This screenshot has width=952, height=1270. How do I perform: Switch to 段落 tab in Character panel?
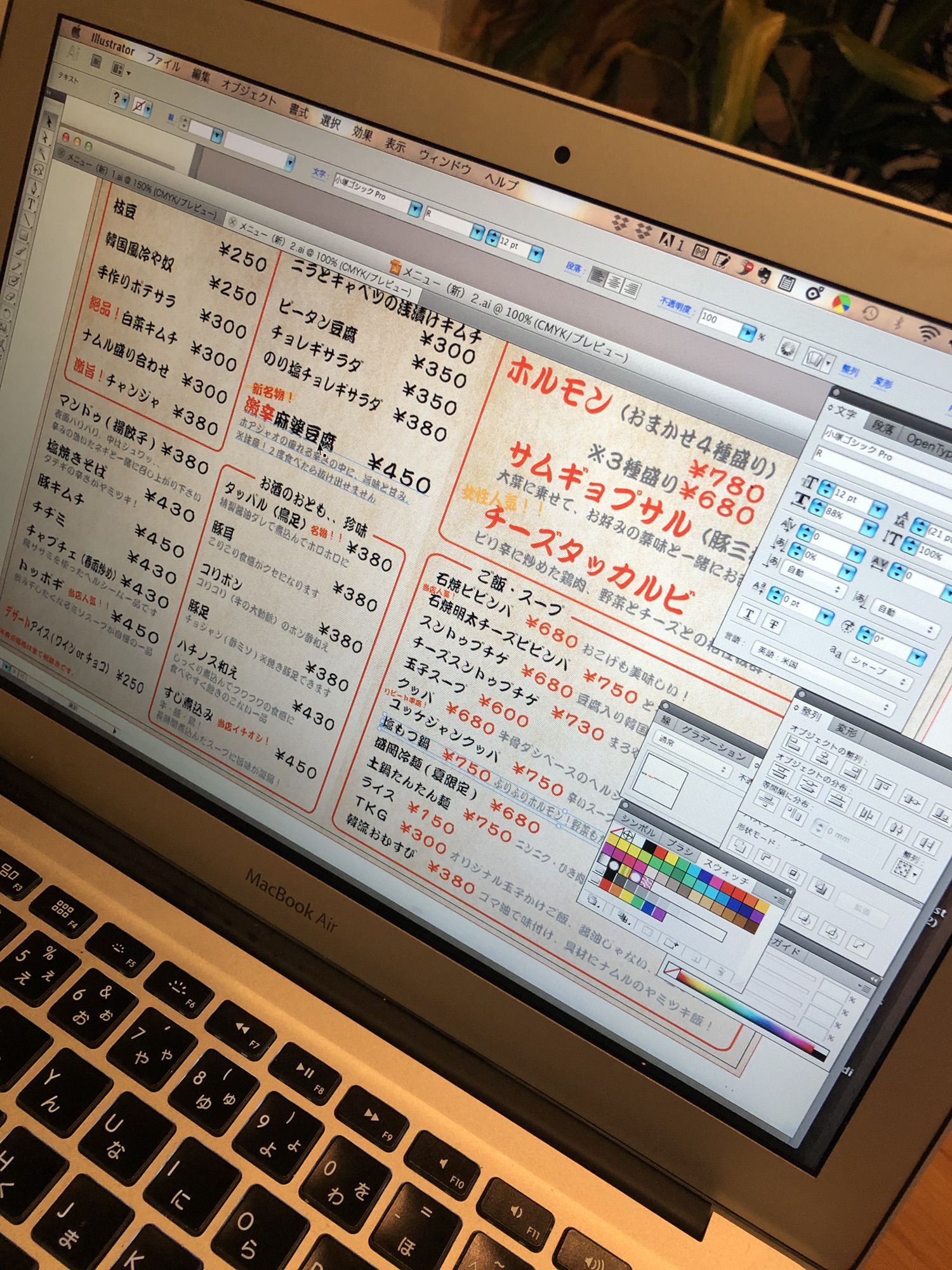click(x=882, y=427)
